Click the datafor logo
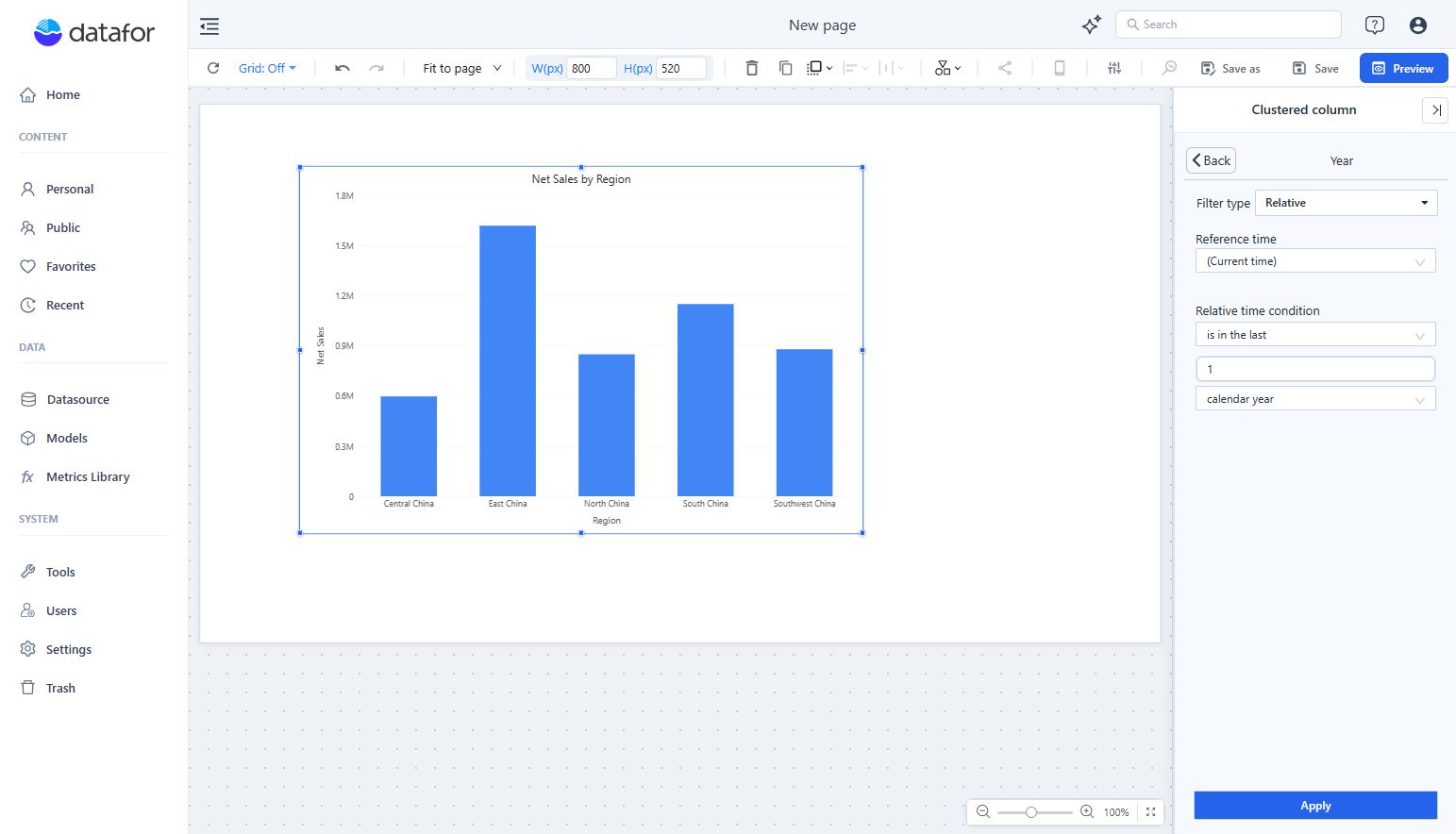 pyautogui.click(x=94, y=32)
